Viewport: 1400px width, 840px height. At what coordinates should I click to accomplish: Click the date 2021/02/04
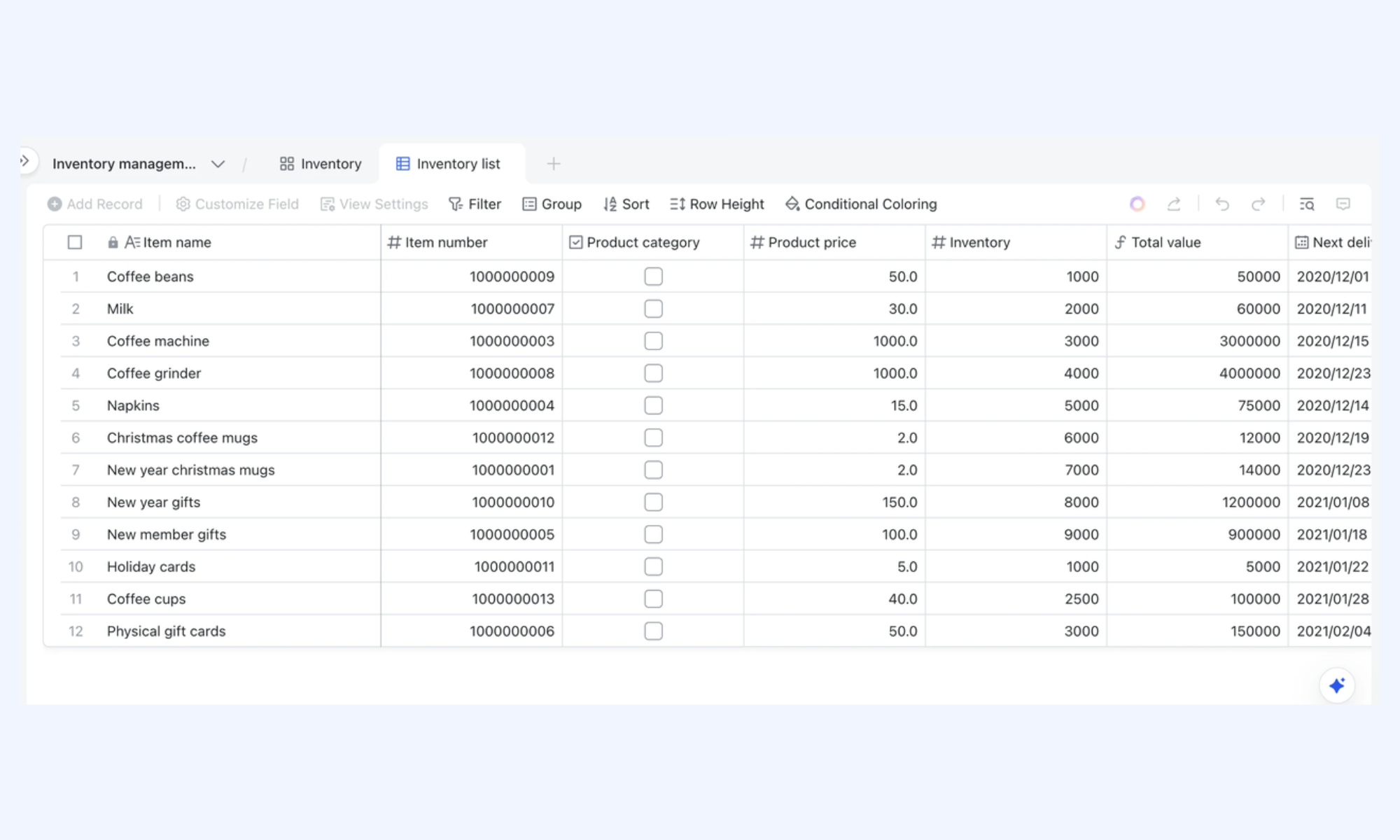[x=1333, y=631]
